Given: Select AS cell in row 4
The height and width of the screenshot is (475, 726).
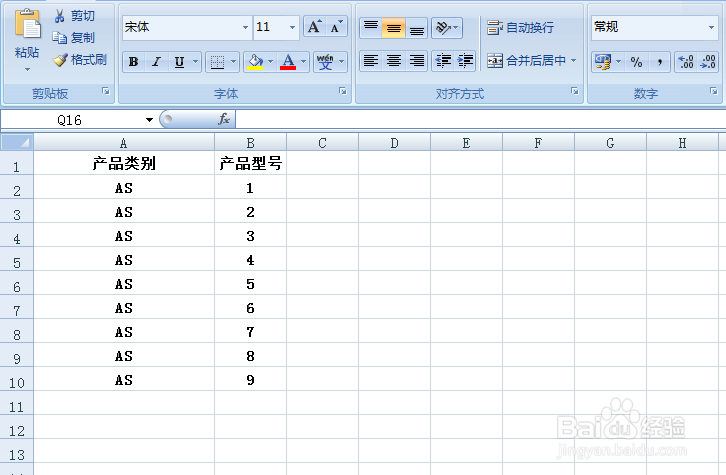Looking at the screenshot, I should pos(124,236).
